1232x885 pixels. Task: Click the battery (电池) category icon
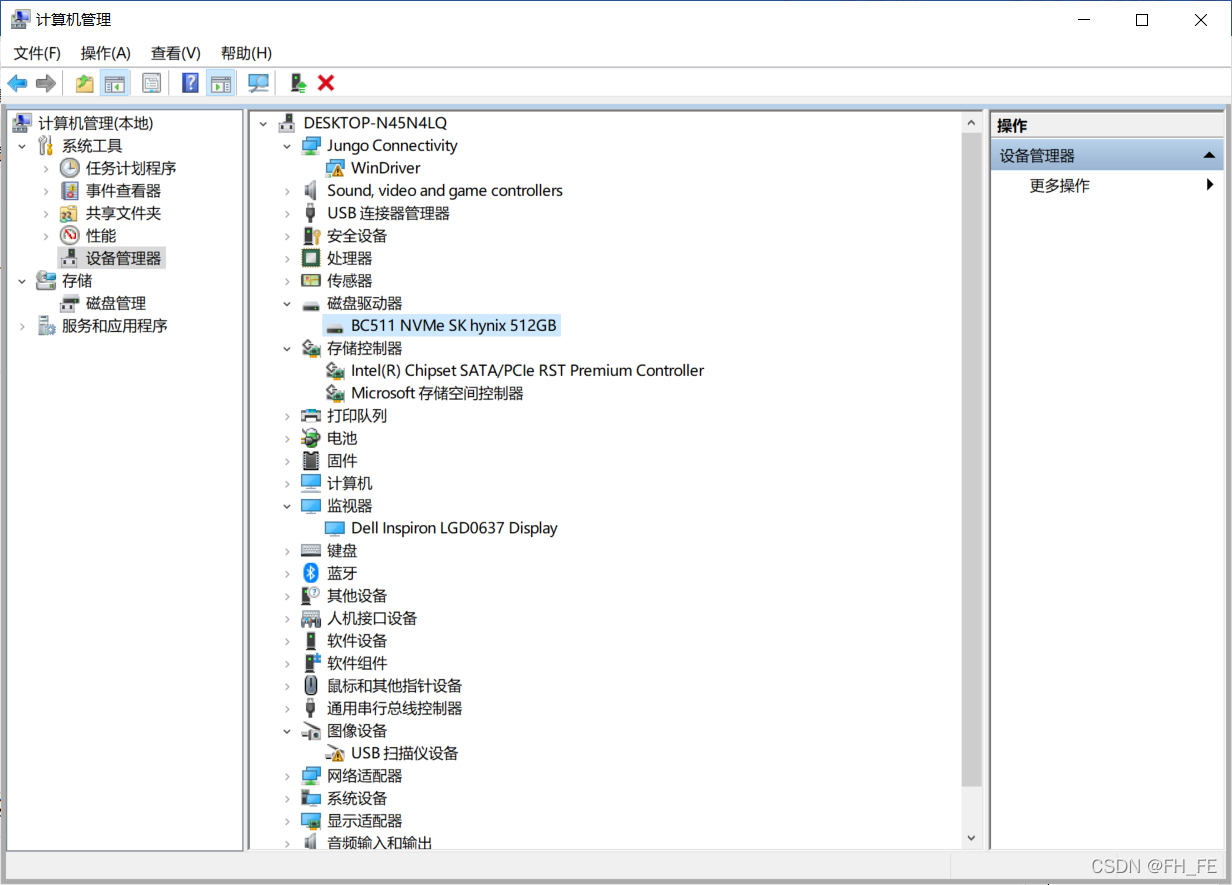point(311,438)
